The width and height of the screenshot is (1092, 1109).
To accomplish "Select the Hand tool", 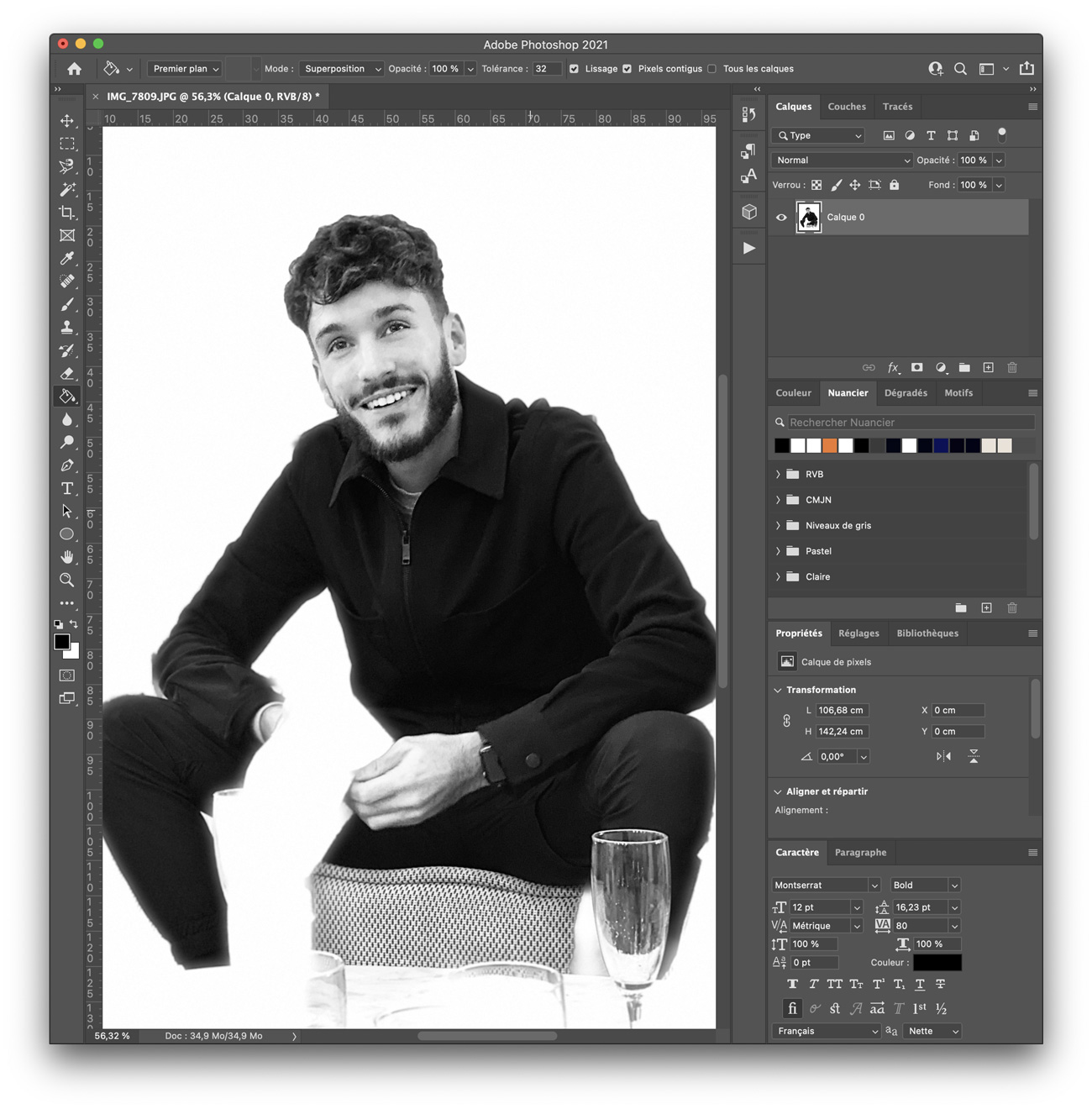I will point(67,557).
